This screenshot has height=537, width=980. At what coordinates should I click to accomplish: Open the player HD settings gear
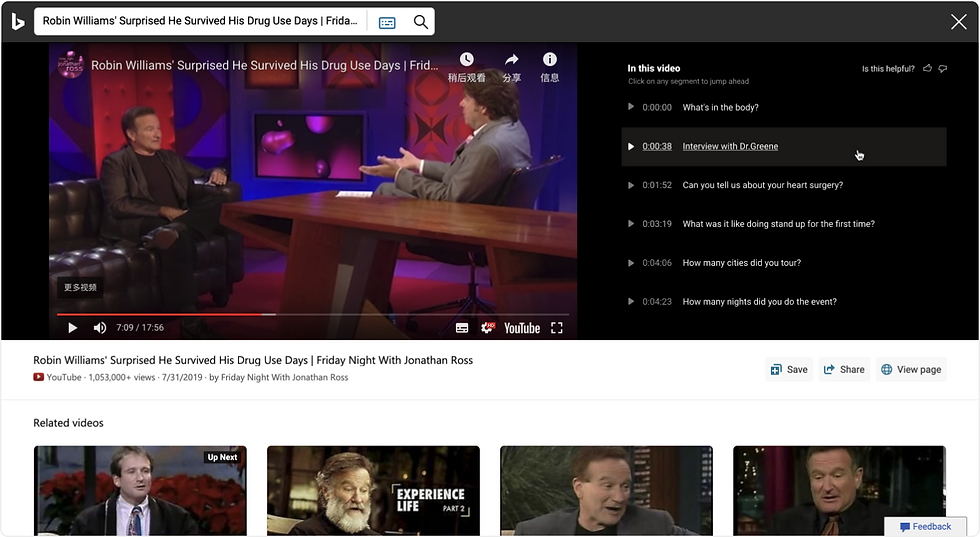pyautogui.click(x=487, y=328)
